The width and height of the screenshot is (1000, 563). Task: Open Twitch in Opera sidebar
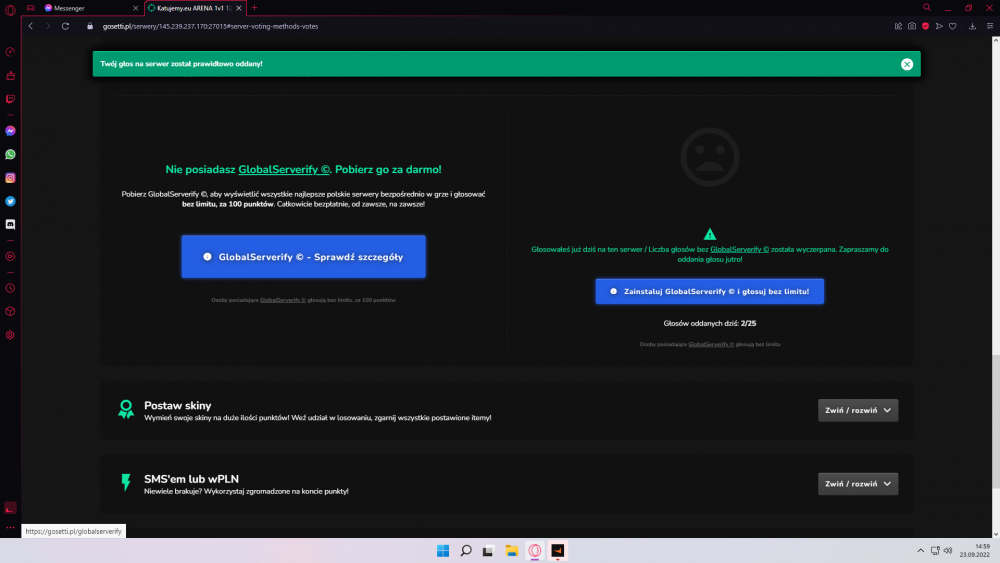10,99
